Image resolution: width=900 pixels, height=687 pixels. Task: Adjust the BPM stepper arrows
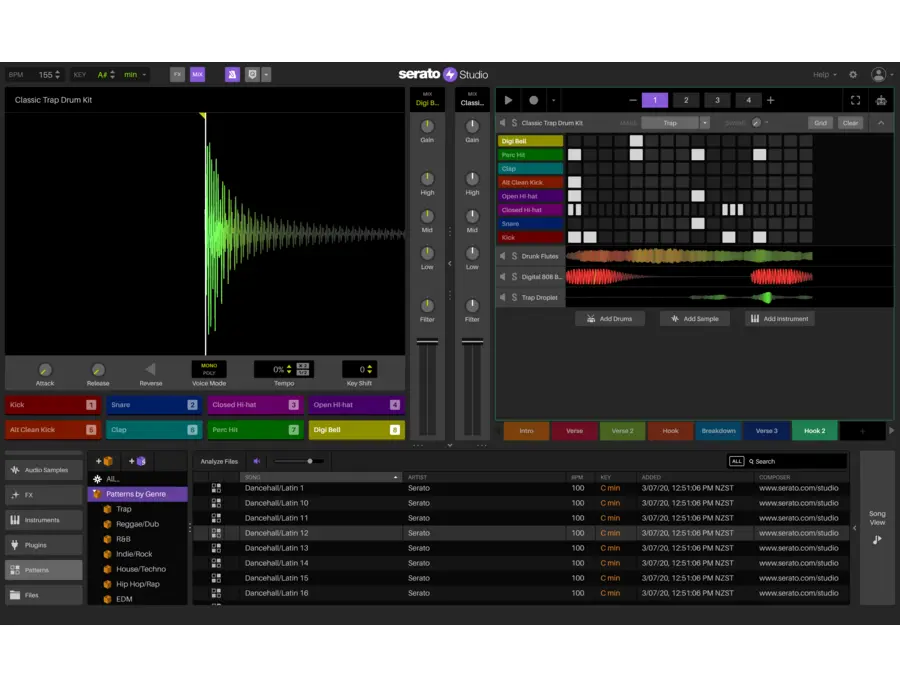tap(57, 75)
